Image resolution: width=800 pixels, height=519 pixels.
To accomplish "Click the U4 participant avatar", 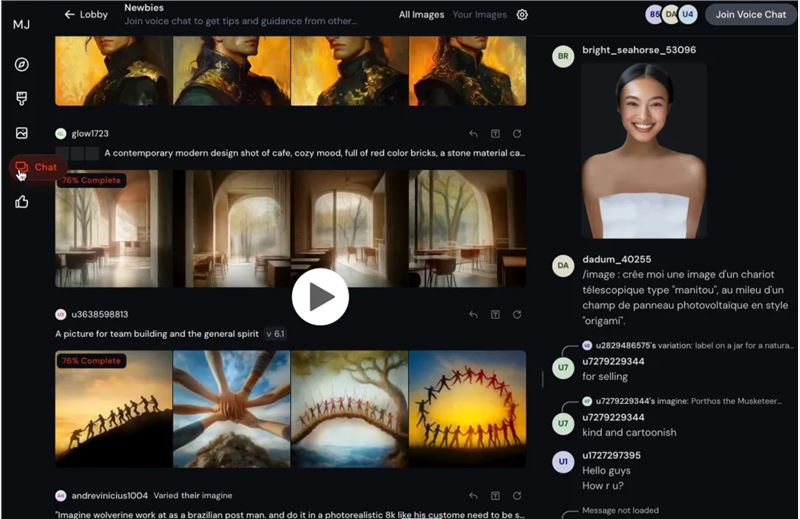I will tap(688, 15).
